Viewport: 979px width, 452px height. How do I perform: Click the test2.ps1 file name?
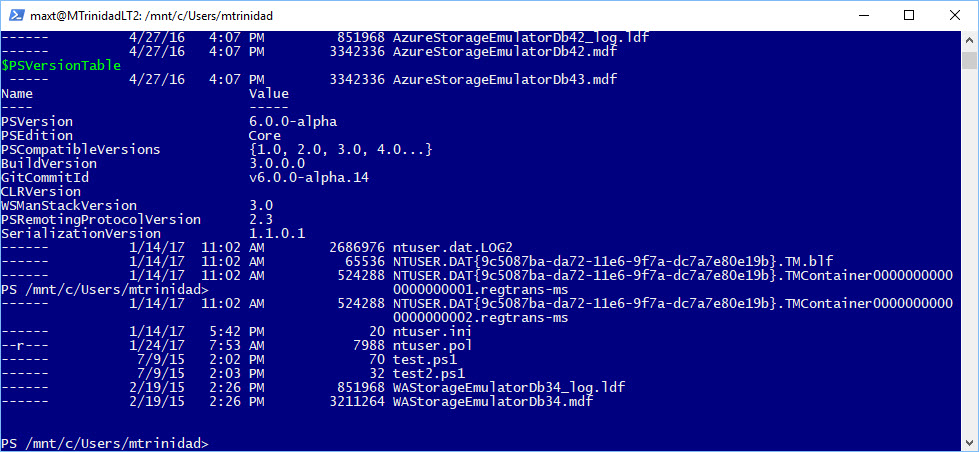429,374
